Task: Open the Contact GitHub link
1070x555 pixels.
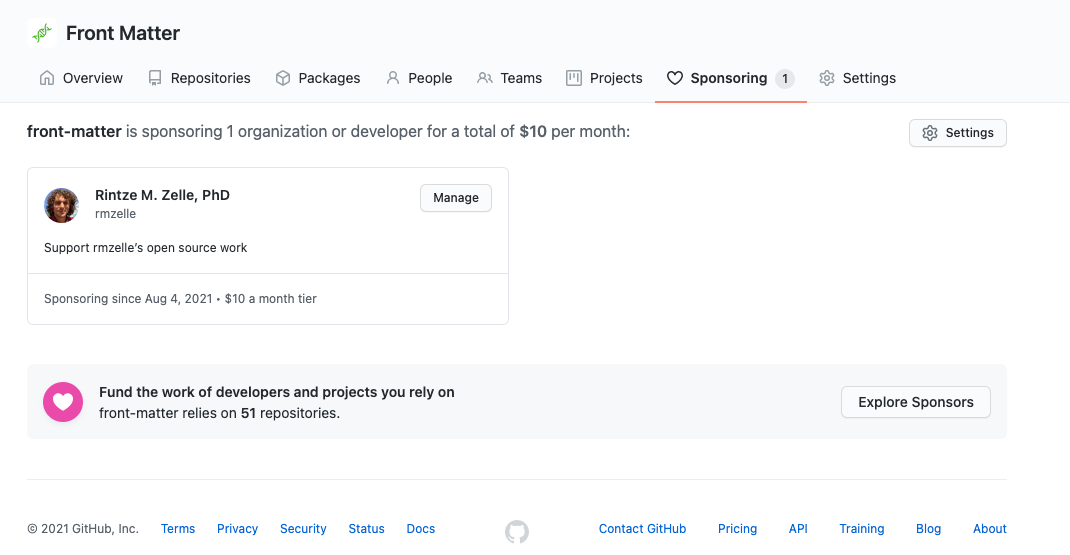Action: (642, 529)
